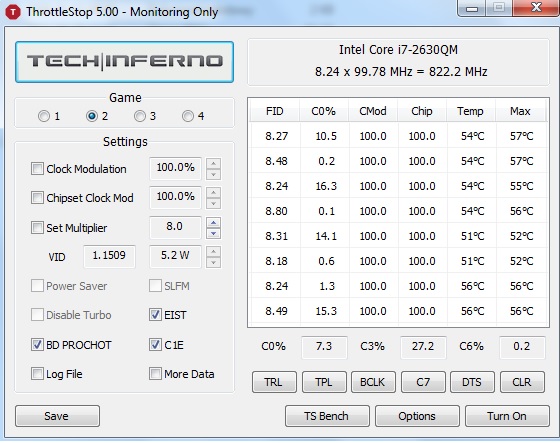Uncheck the C1E option
Screen dimensions: 560x443
point(155,345)
